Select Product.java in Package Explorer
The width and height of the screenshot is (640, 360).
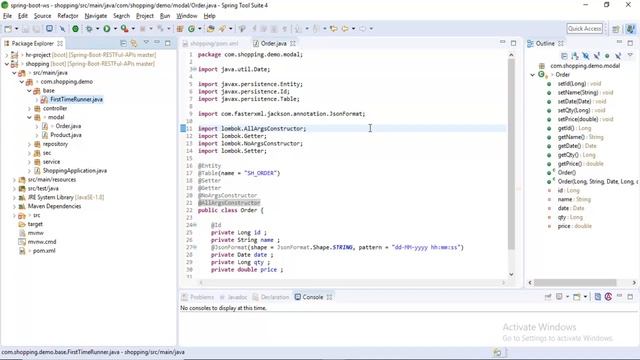tap(66, 135)
